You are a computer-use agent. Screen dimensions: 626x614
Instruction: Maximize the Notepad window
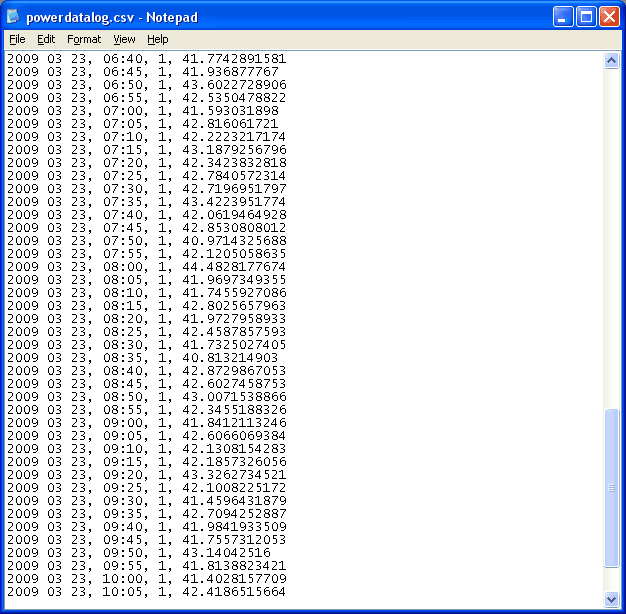[587, 17]
